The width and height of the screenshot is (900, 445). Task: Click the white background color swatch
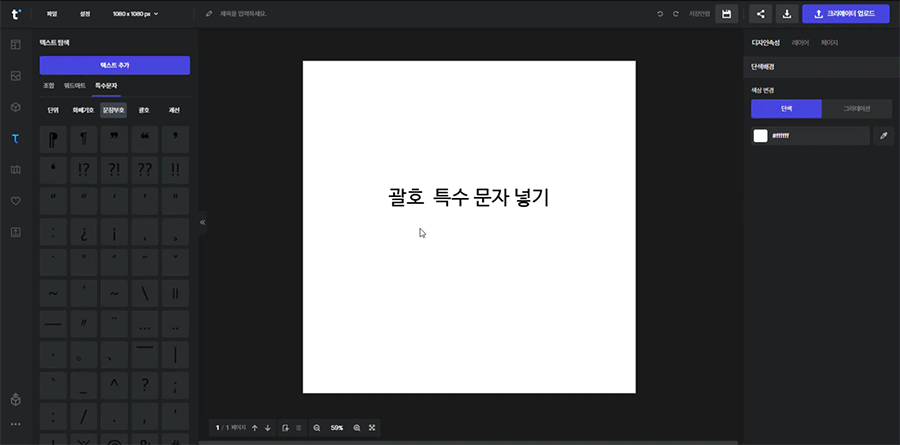click(760, 136)
